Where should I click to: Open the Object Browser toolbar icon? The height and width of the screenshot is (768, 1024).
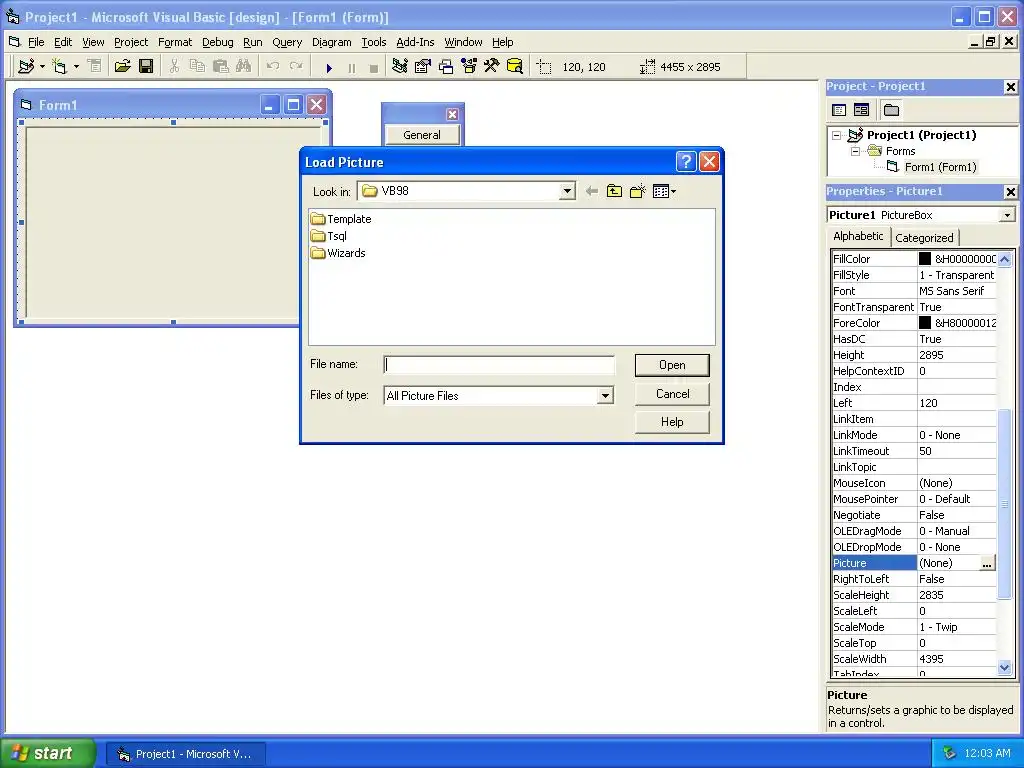pos(469,66)
